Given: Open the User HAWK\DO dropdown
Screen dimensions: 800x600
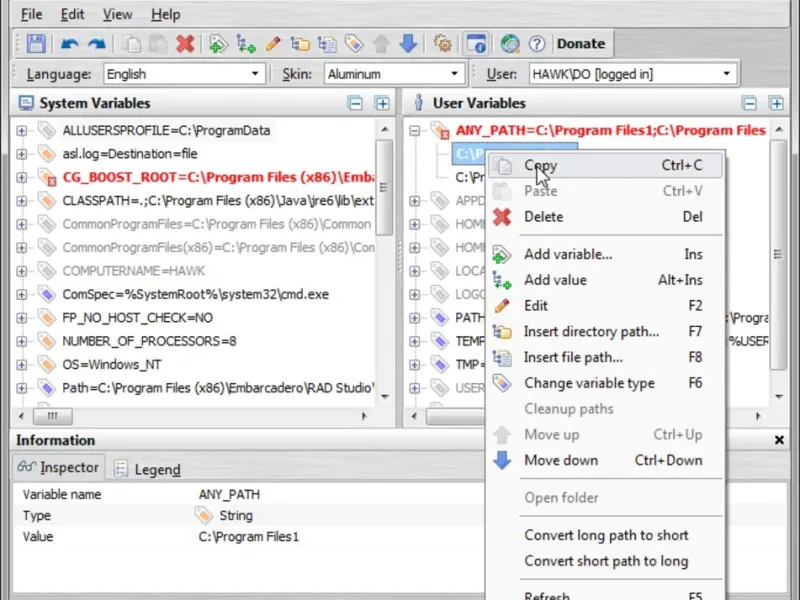Looking at the screenshot, I should tap(633, 74).
